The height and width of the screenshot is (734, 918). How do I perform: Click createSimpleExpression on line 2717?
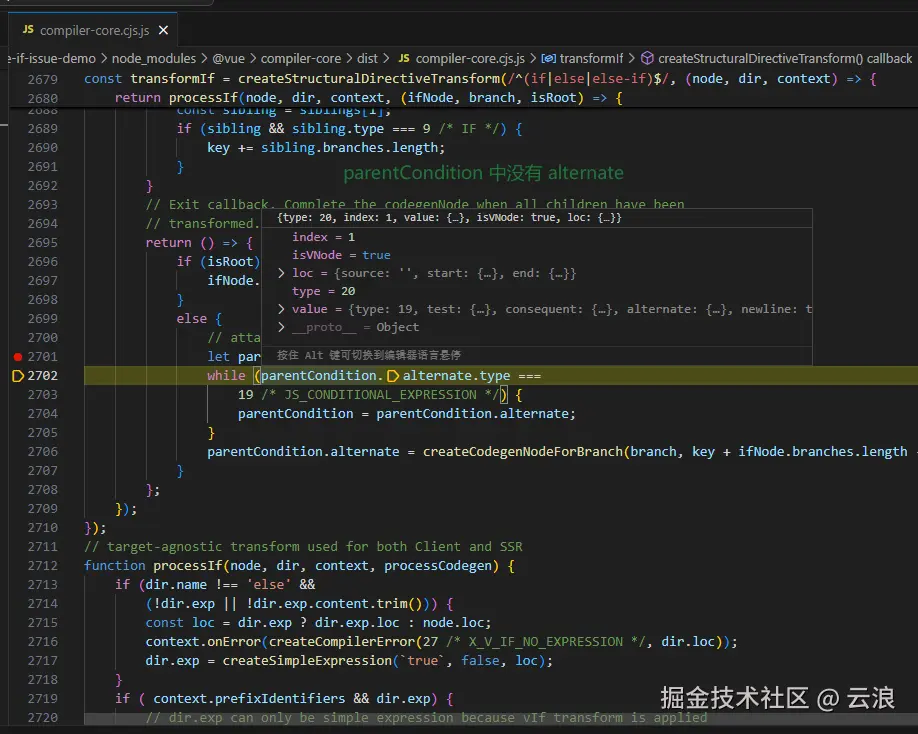[307, 660]
